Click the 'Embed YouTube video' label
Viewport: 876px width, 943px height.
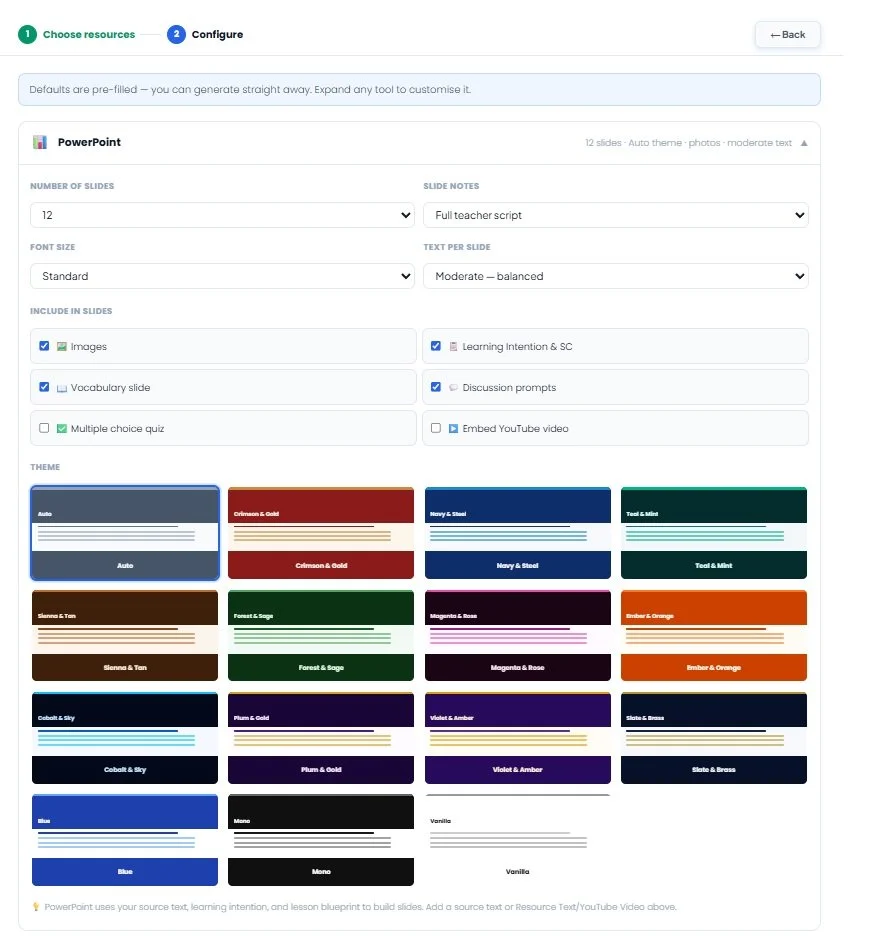(x=515, y=429)
